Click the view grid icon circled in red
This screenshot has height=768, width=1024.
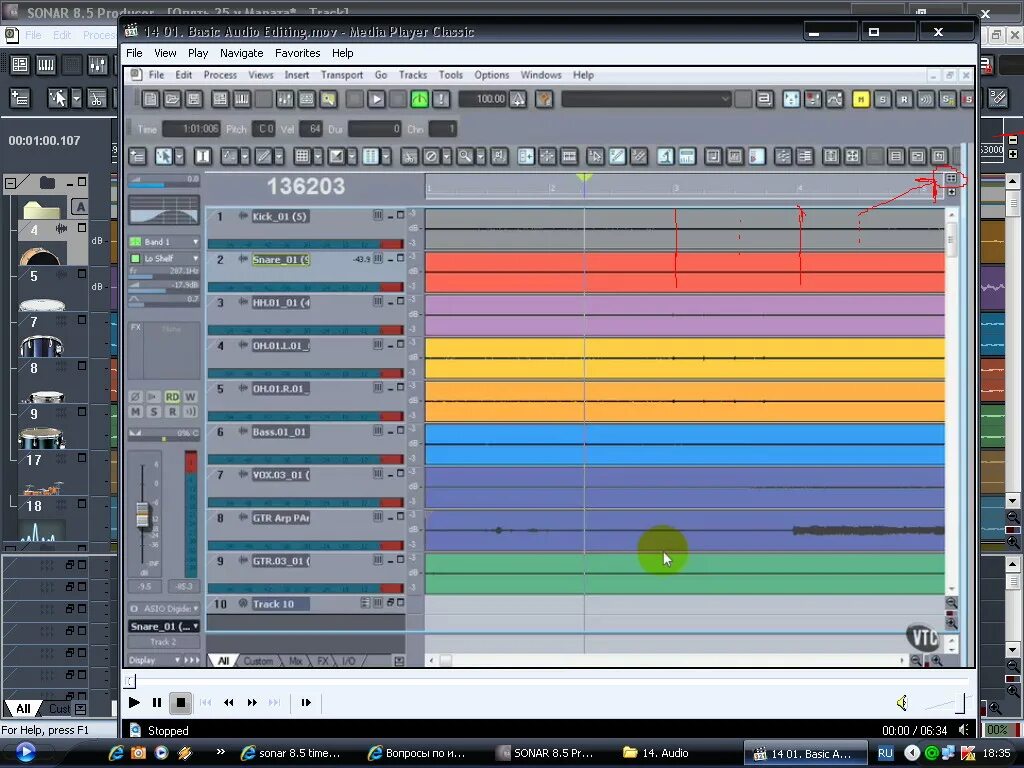951,178
